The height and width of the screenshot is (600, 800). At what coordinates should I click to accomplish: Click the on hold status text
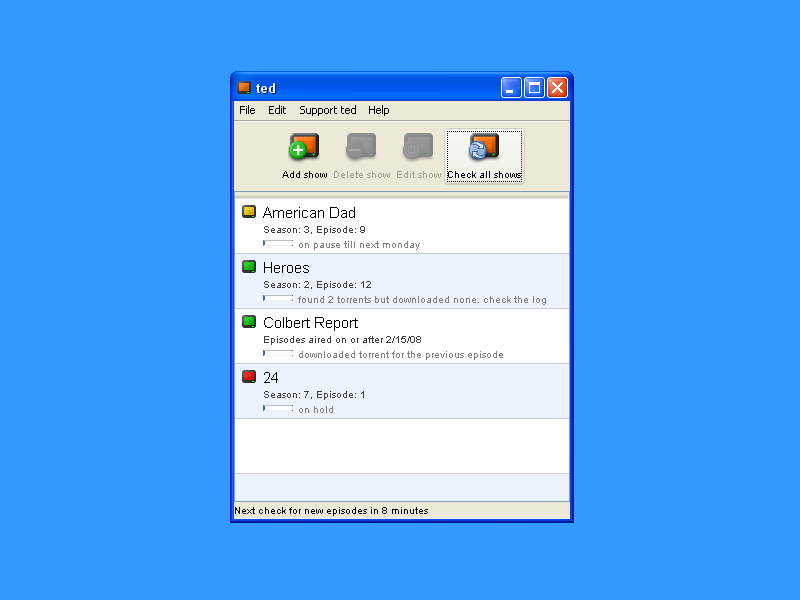tap(316, 410)
